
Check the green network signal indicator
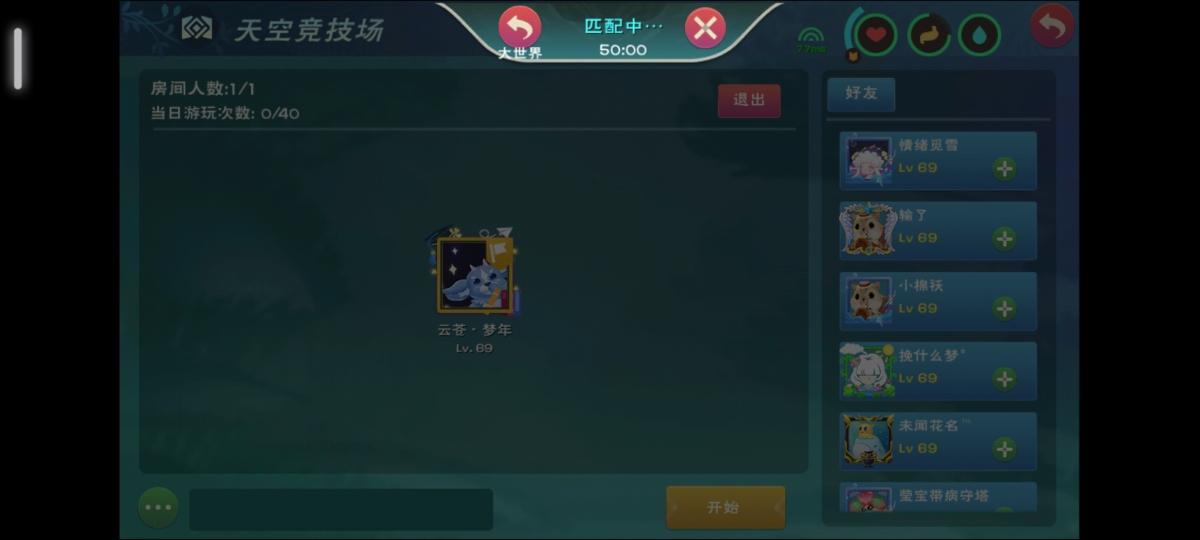pos(811,41)
